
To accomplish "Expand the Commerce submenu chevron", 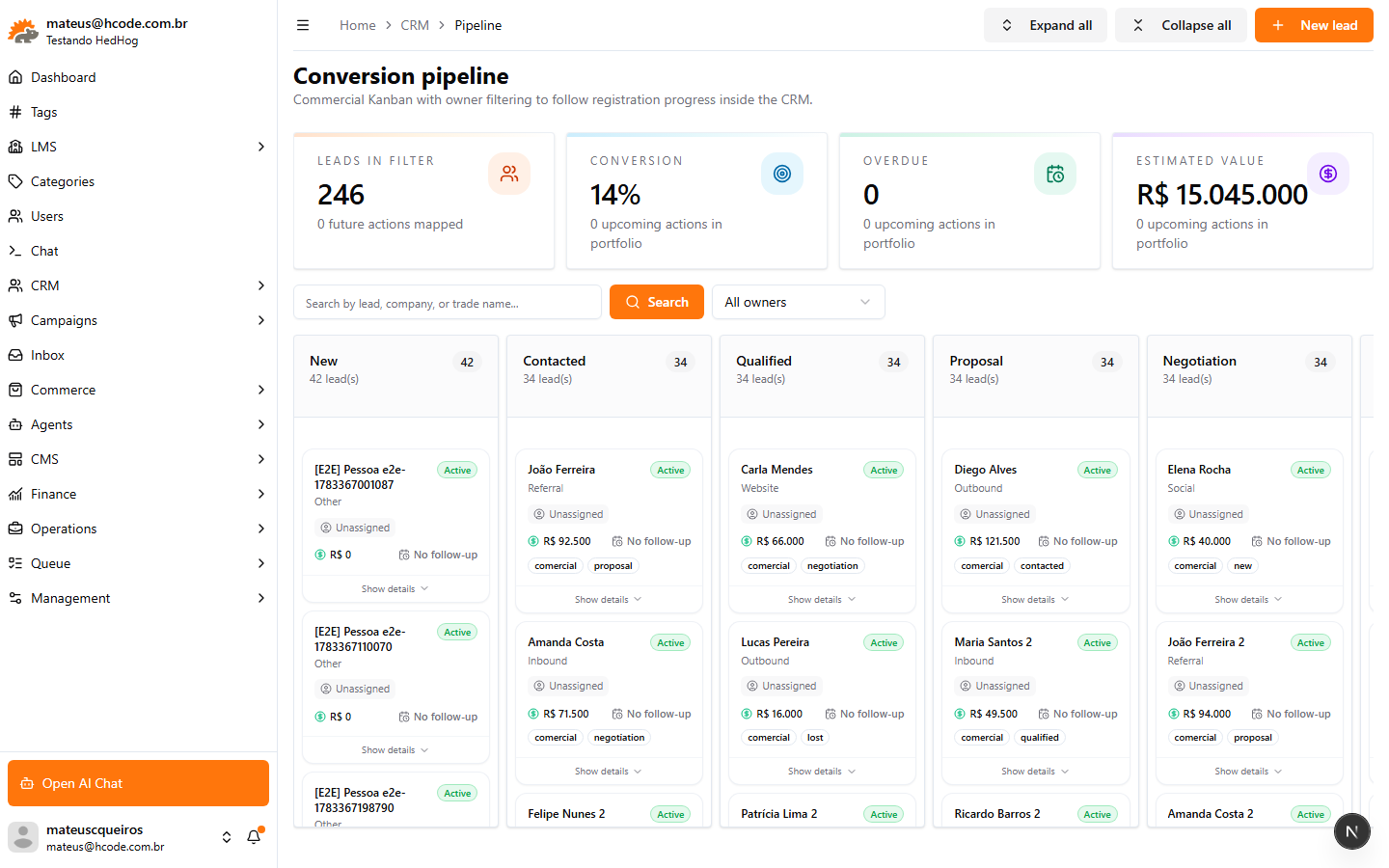I will click(x=261, y=390).
